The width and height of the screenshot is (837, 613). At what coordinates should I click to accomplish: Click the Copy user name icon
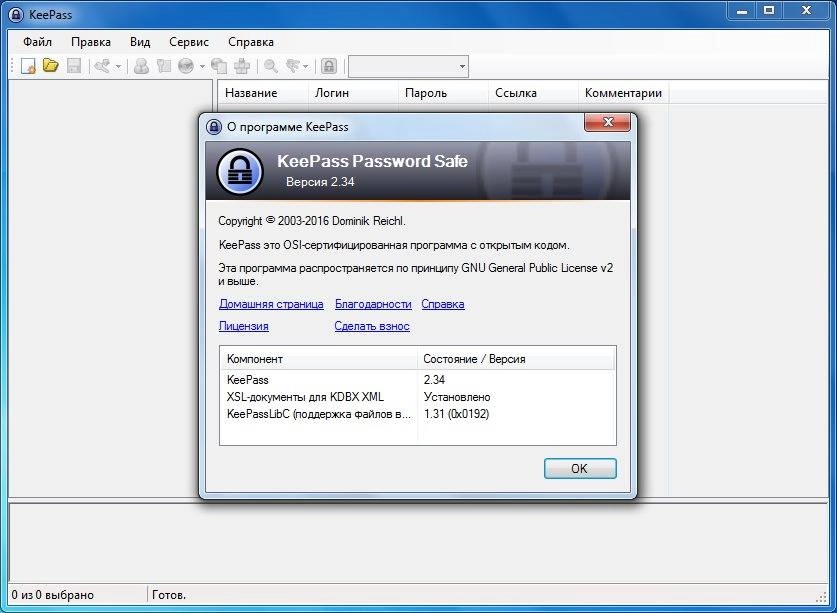(x=141, y=66)
